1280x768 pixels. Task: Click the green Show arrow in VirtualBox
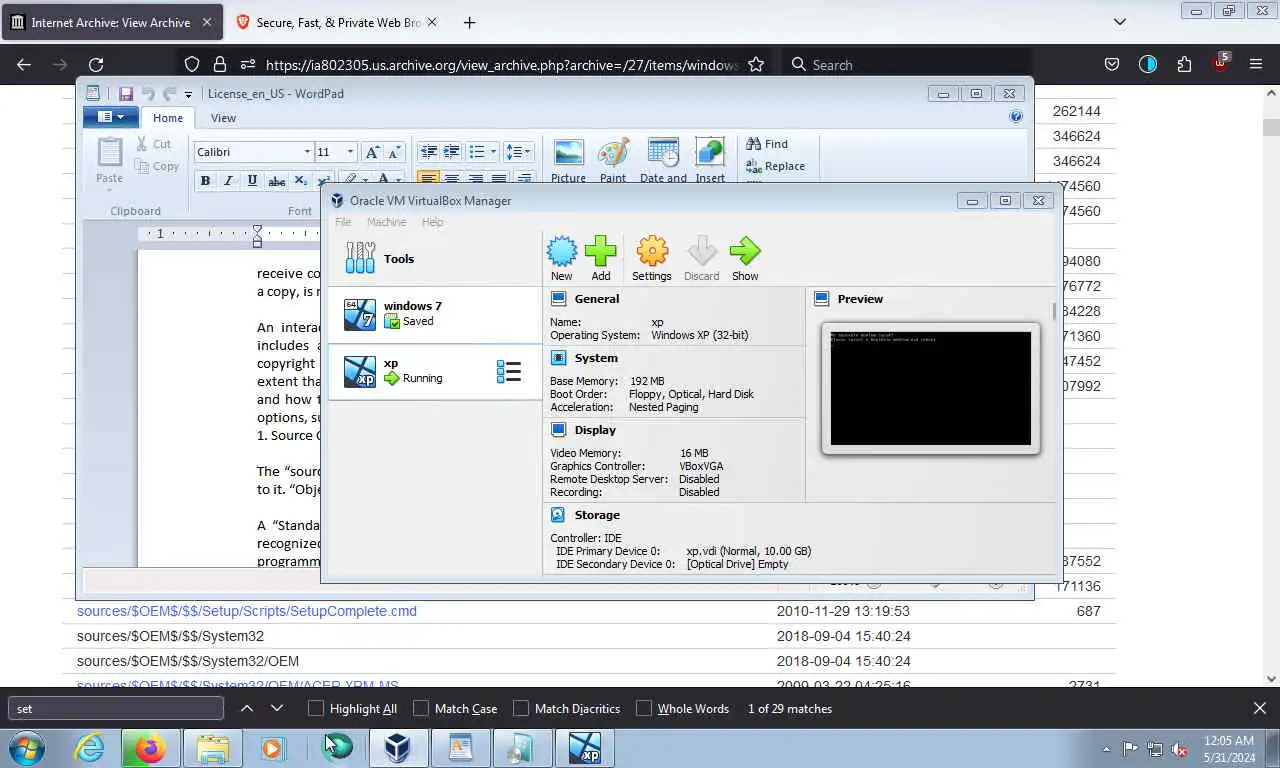[745, 258]
